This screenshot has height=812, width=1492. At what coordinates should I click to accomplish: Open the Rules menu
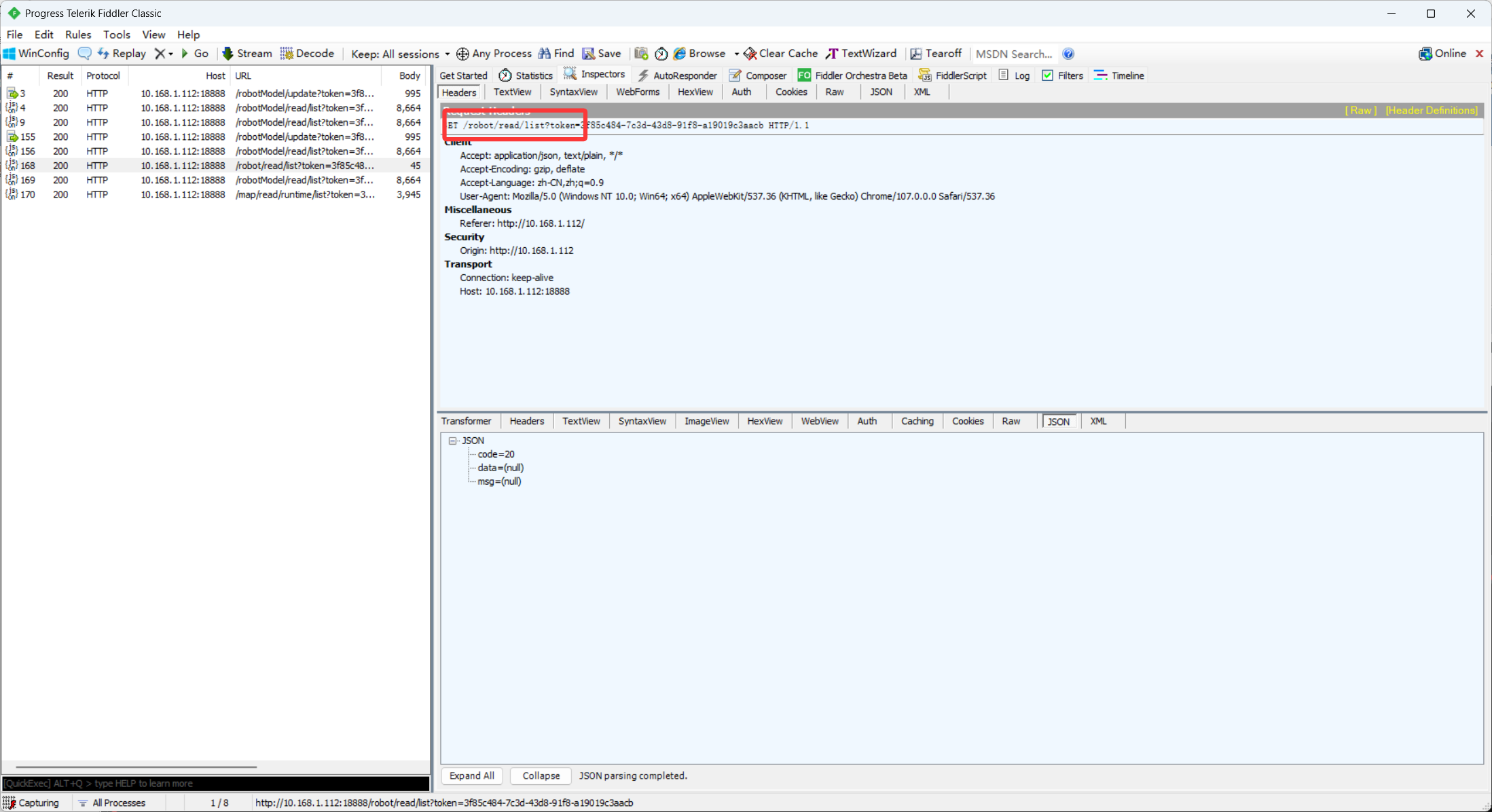pyautogui.click(x=78, y=35)
